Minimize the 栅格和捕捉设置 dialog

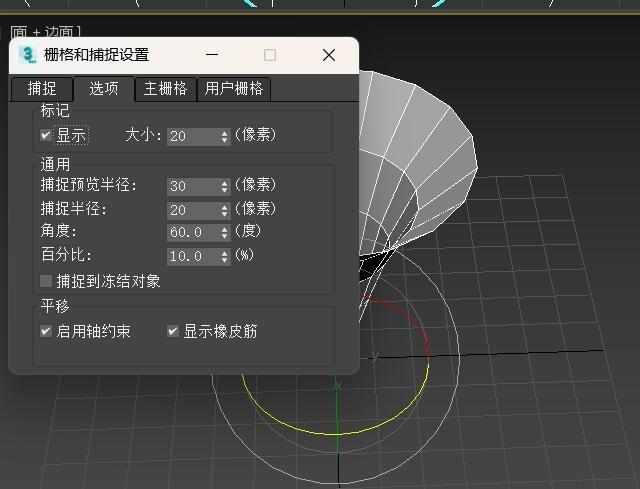212,55
